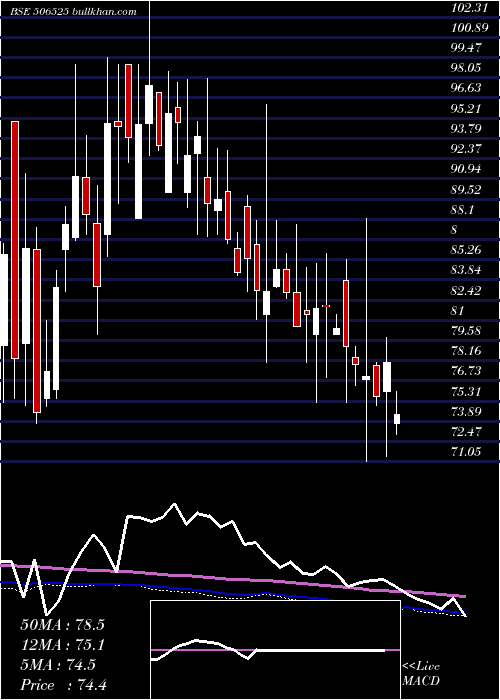Click the 88.1 price axis label
This screenshot has width=500, height=700.
tap(464, 210)
